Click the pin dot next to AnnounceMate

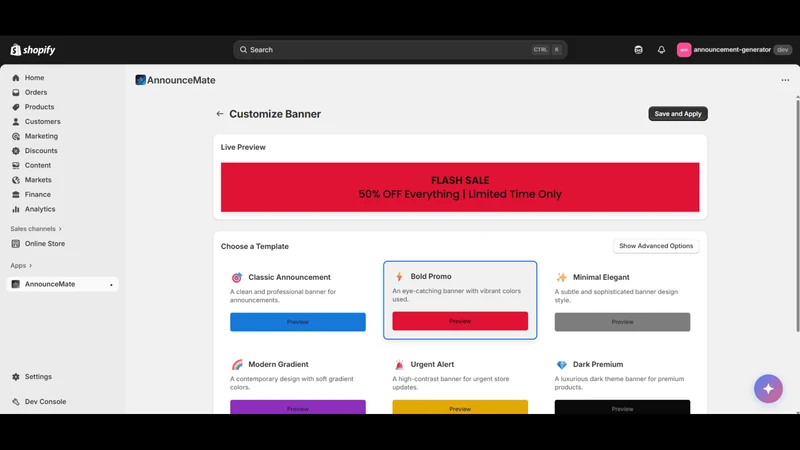(x=111, y=285)
